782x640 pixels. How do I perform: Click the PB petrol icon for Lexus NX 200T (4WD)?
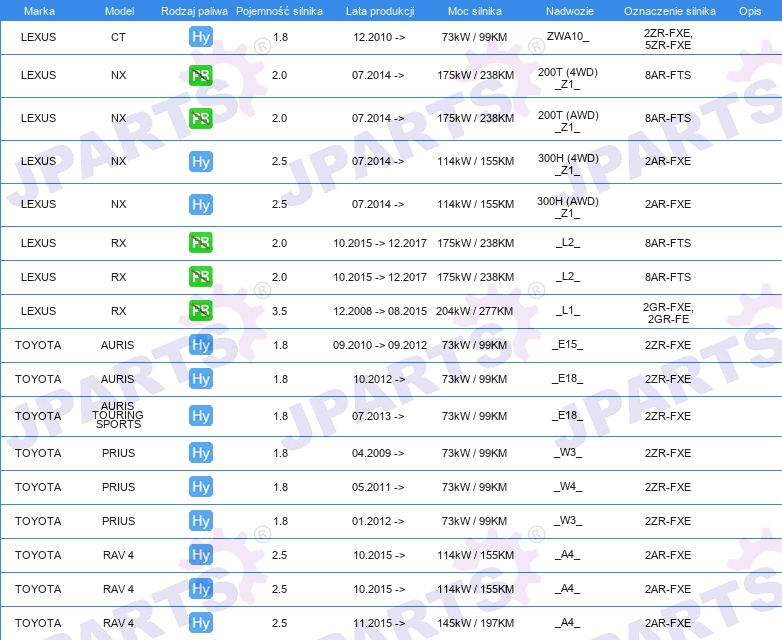pyautogui.click(x=201, y=75)
